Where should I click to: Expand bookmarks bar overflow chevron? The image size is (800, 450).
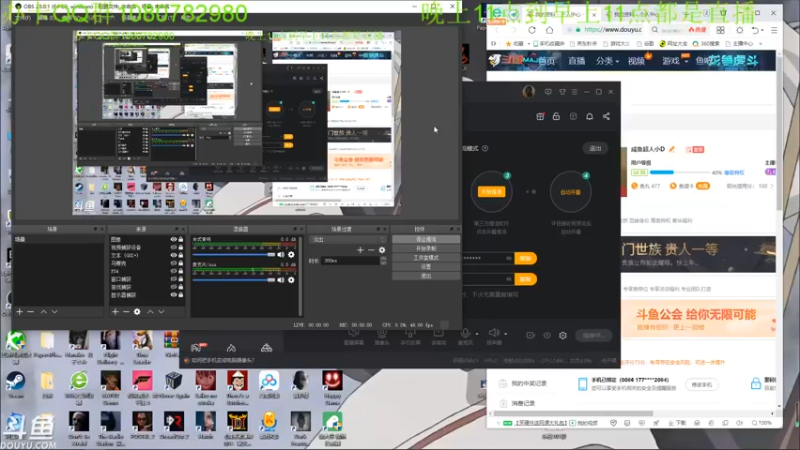coord(761,44)
